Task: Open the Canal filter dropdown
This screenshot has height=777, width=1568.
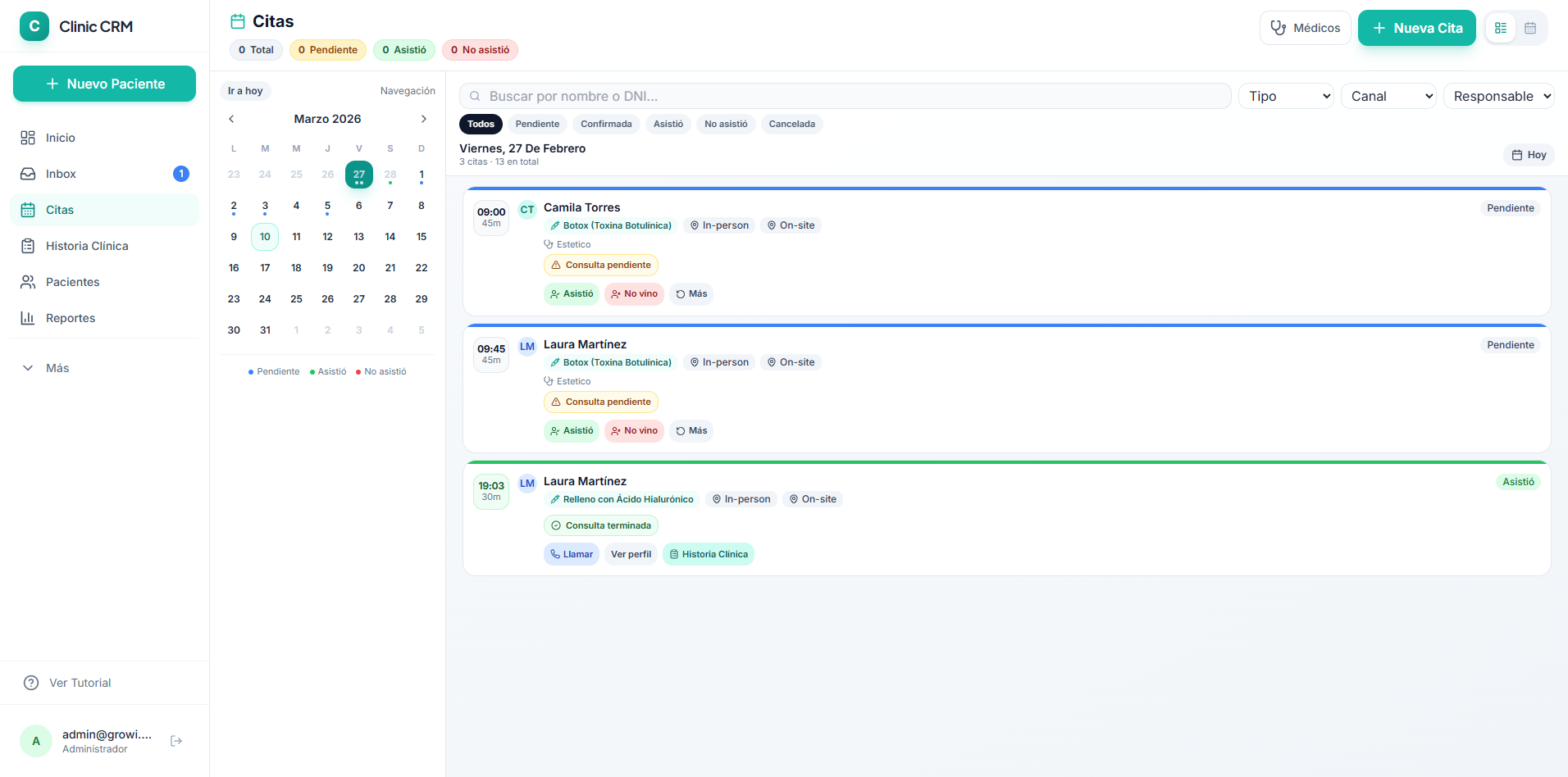Action: click(1388, 96)
